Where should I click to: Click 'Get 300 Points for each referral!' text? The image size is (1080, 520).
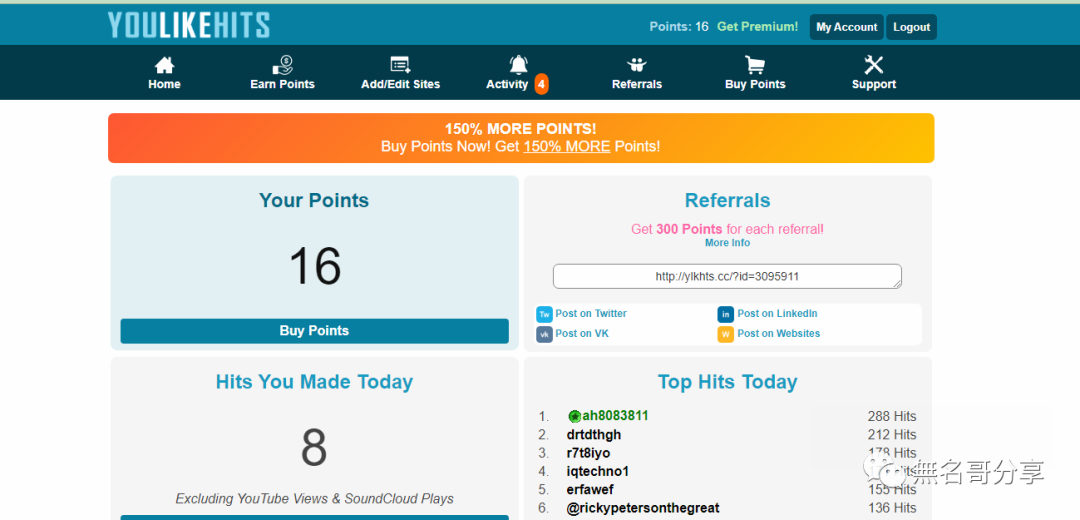tap(727, 229)
